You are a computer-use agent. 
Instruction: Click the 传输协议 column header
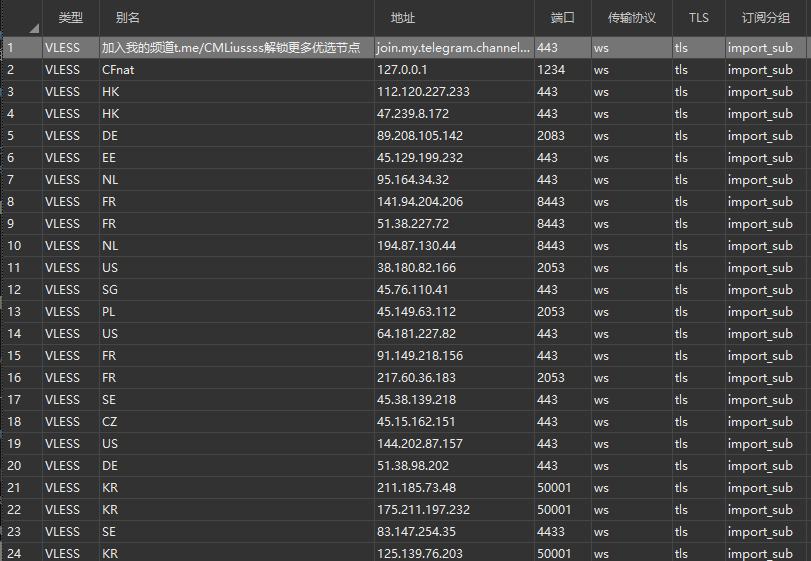click(632, 18)
